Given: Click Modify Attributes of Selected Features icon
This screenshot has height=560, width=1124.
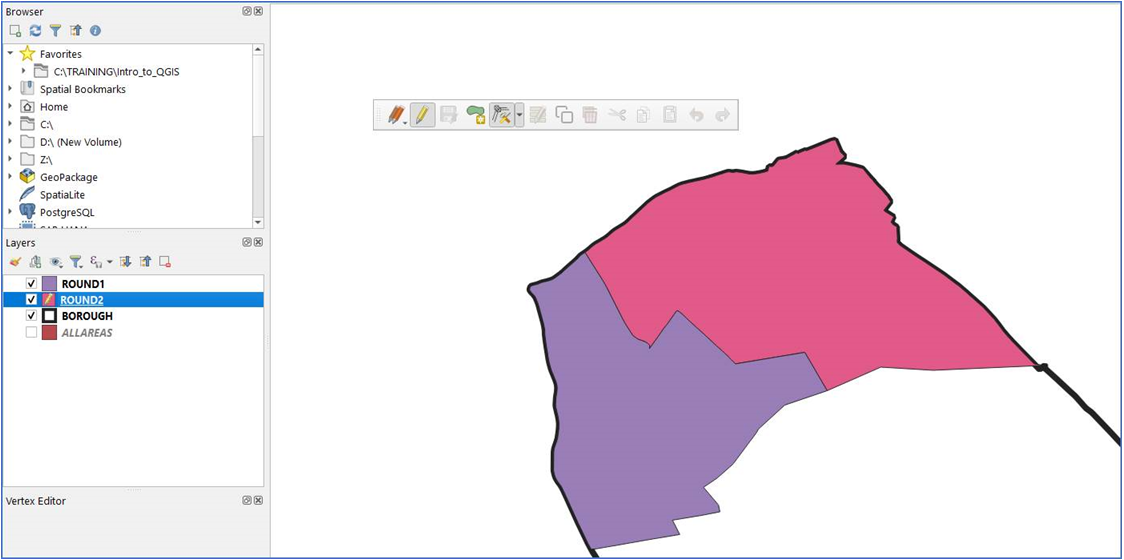Looking at the screenshot, I should pos(538,115).
